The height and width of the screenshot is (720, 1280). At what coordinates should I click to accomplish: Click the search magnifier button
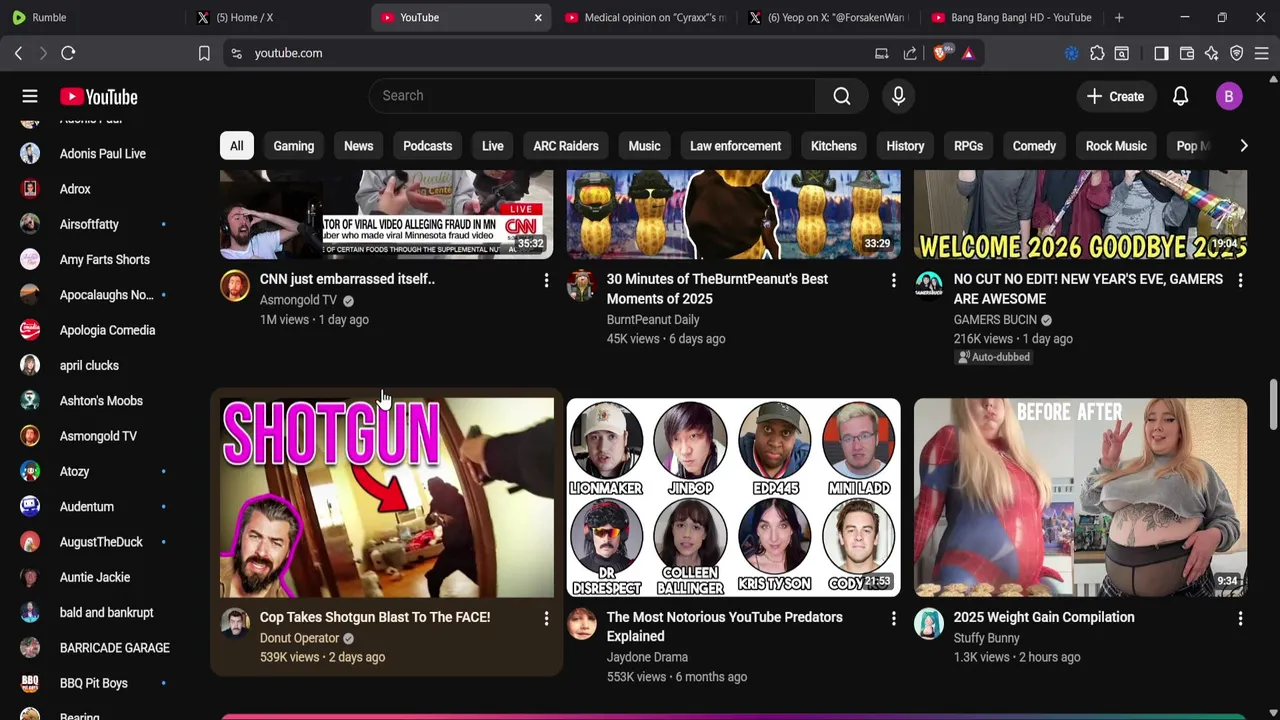[842, 96]
